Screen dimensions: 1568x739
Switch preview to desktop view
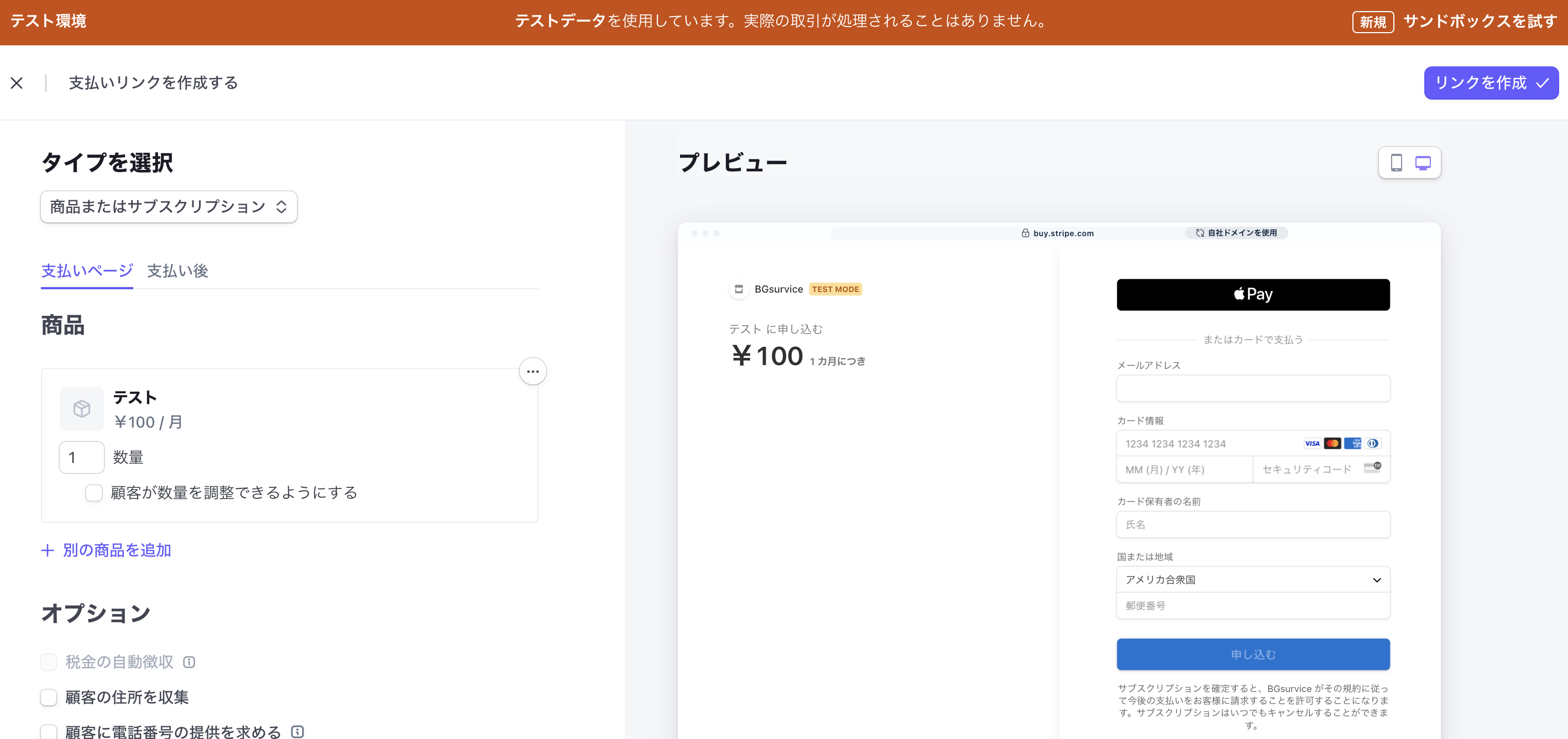click(1423, 163)
